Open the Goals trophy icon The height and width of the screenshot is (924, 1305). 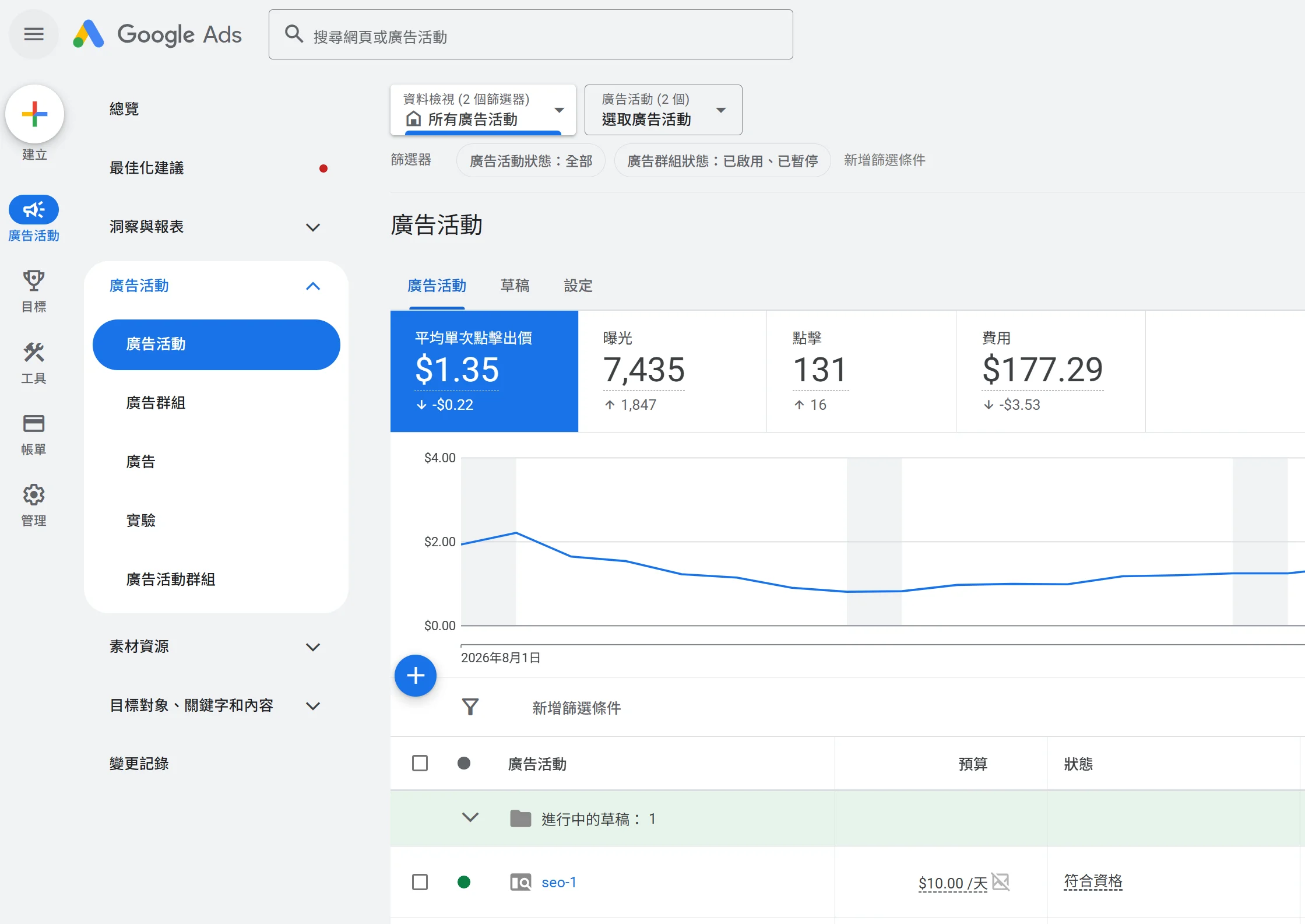[34, 280]
